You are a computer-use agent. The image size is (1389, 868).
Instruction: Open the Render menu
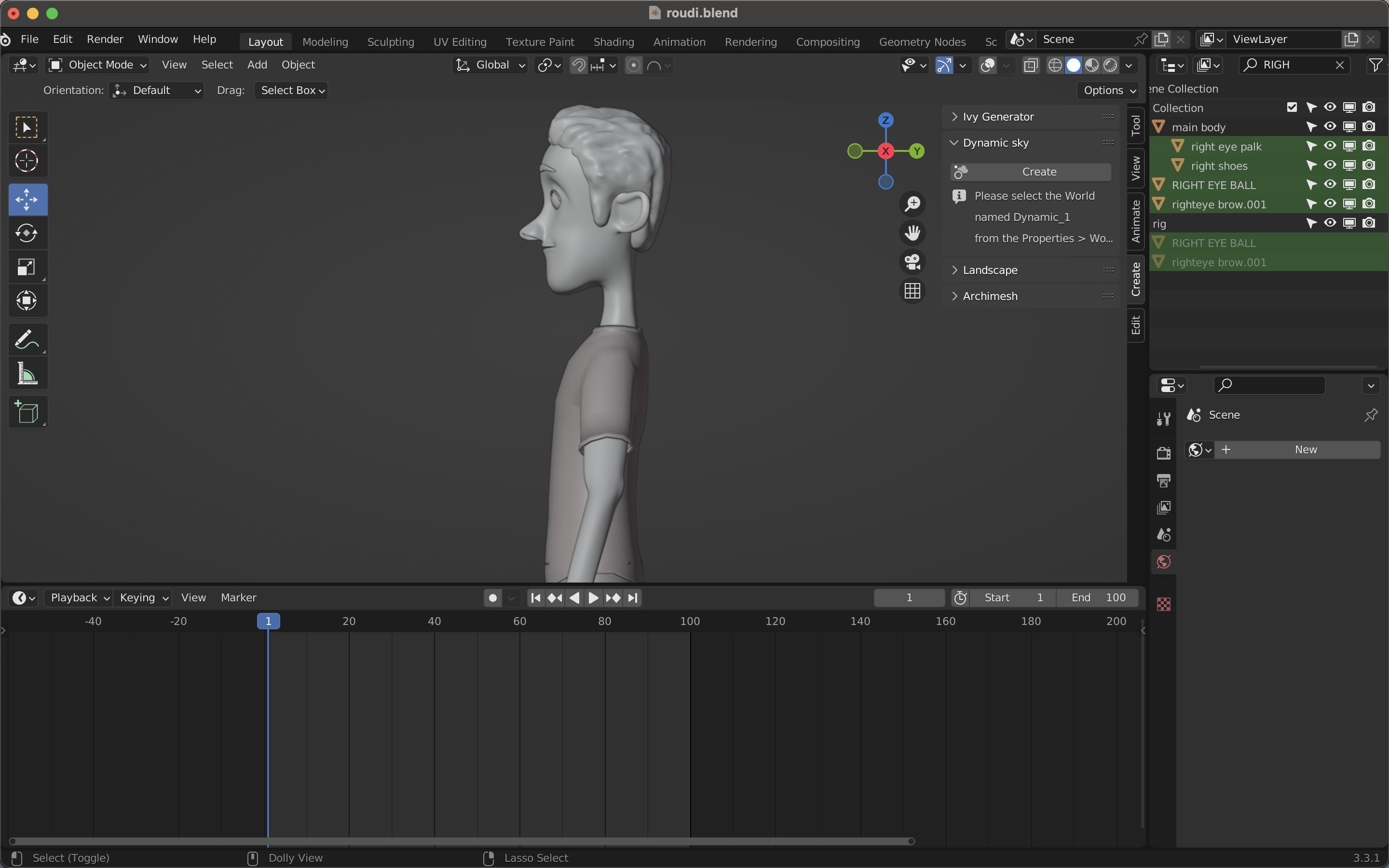point(105,39)
